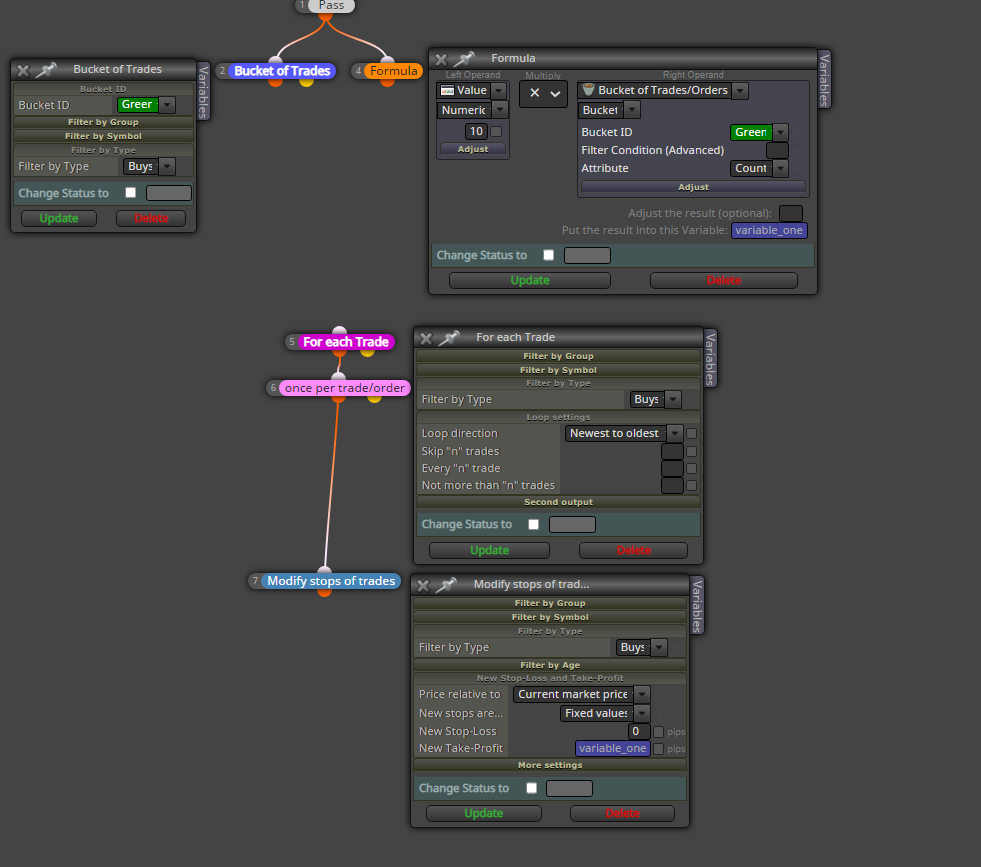Select the once per trade/order node
This screenshot has width=981, height=867.
(x=345, y=388)
